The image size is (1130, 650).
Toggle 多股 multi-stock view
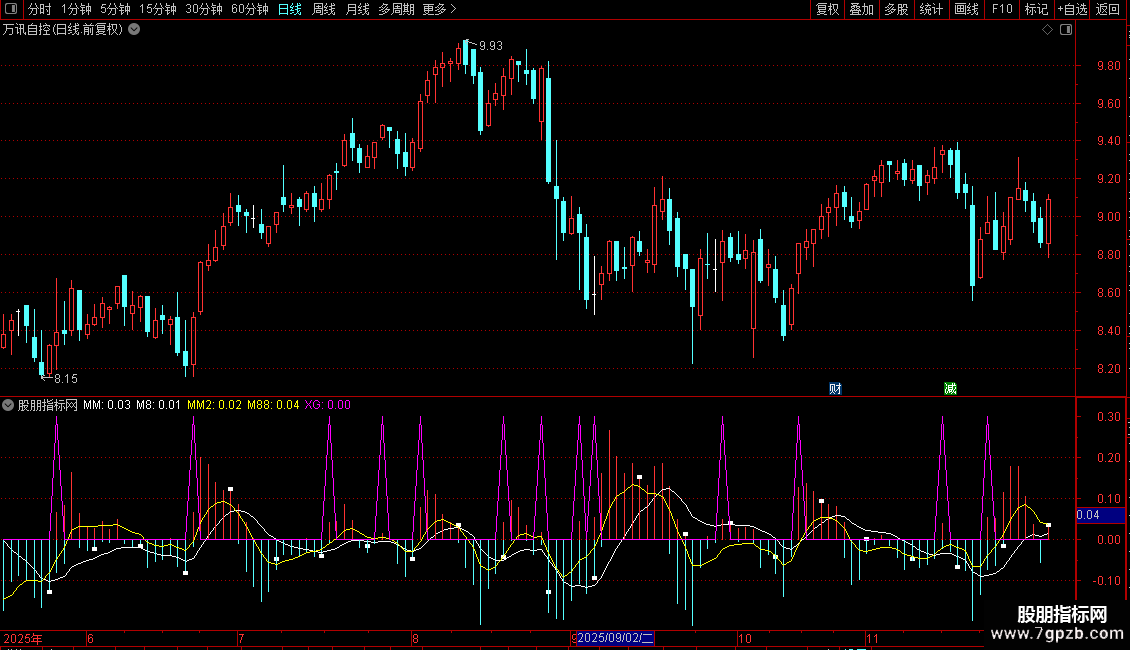pyautogui.click(x=896, y=9)
